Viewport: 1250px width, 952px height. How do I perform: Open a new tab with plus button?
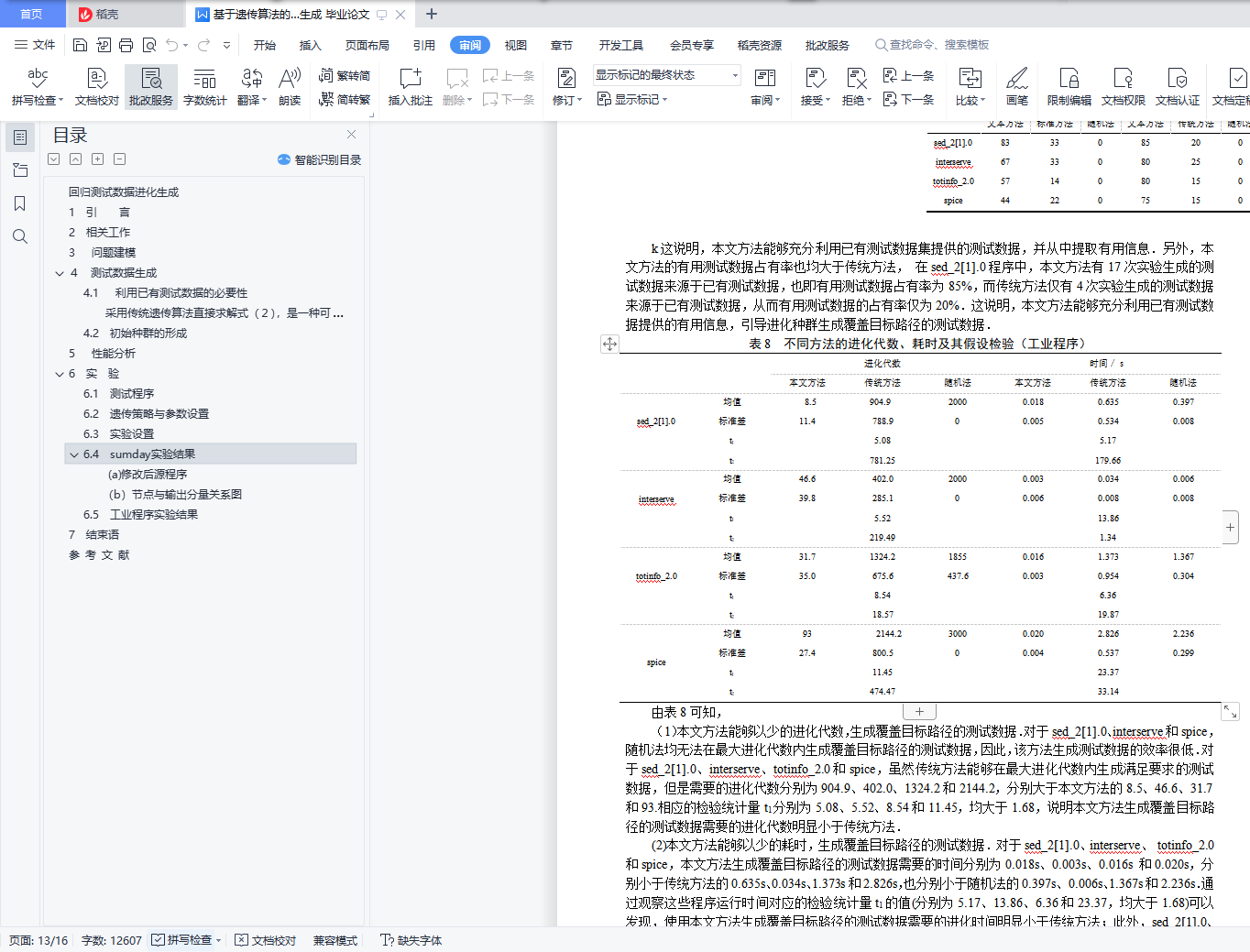coord(432,14)
